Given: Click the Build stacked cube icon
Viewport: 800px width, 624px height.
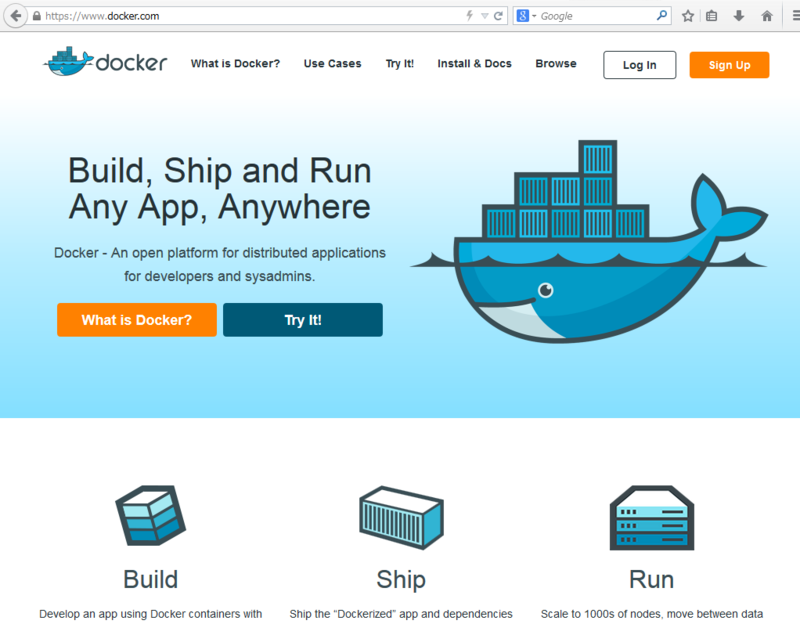Looking at the screenshot, I should [151, 515].
